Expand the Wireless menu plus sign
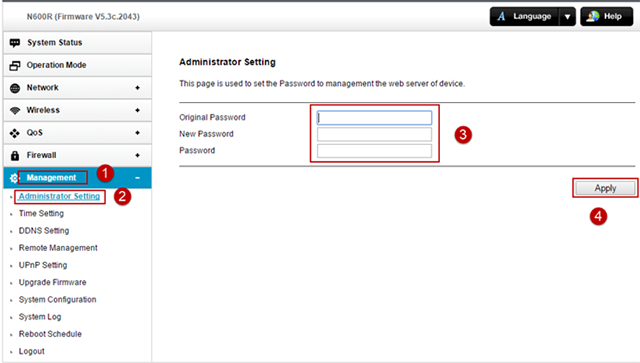Screen dimensions: 640x363 (x=138, y=110)
